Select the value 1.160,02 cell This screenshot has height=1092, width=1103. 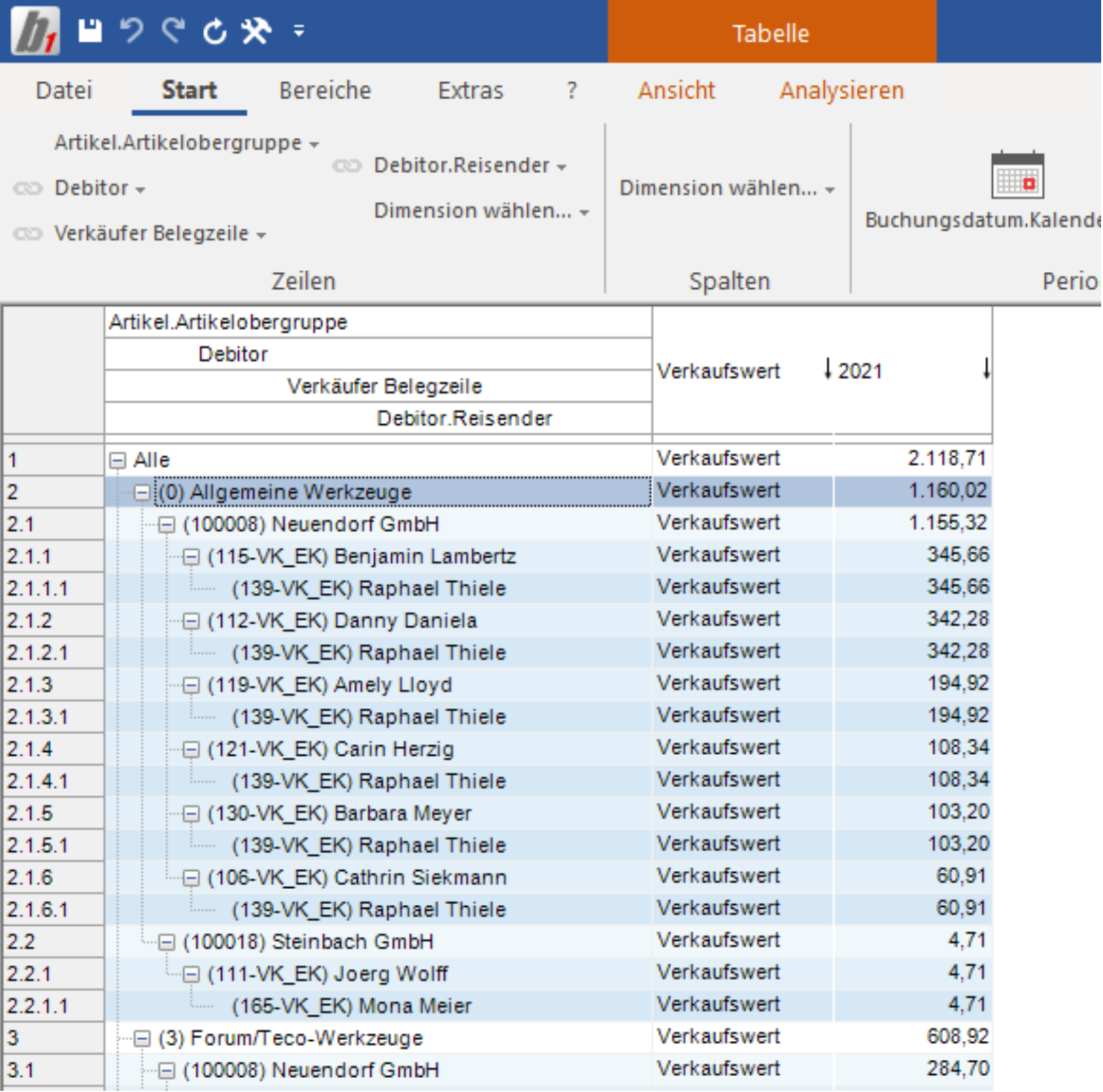pos(913,491)
